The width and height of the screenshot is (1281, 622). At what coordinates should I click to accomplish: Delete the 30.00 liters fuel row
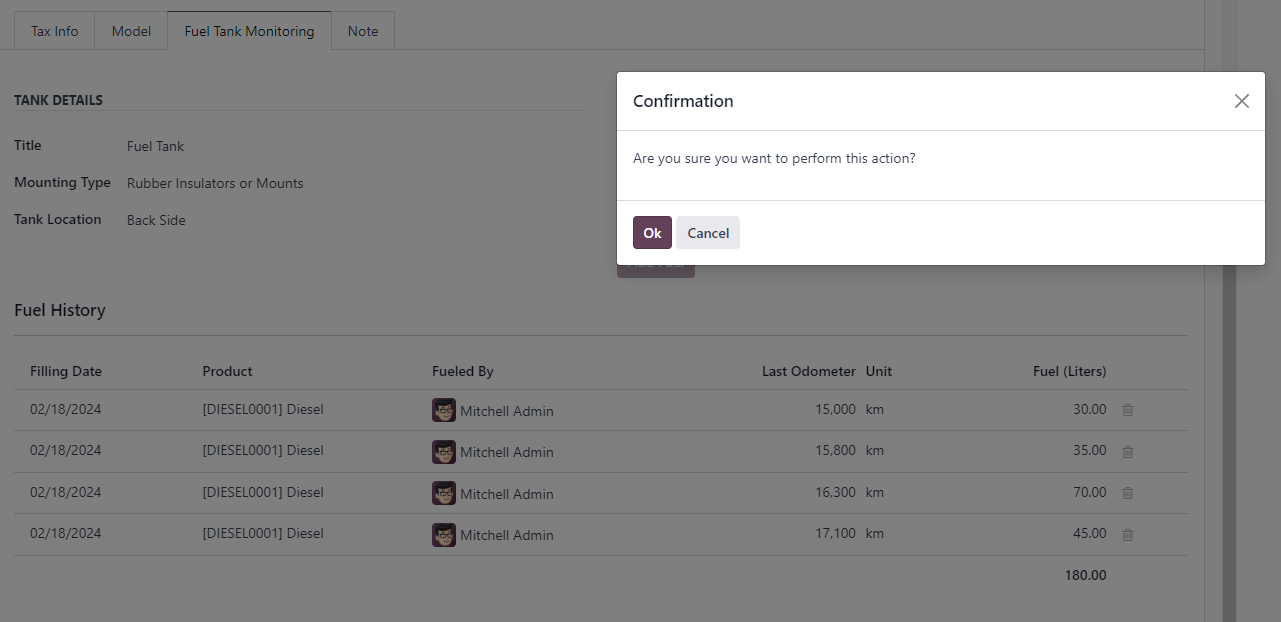pos(1128,410)
